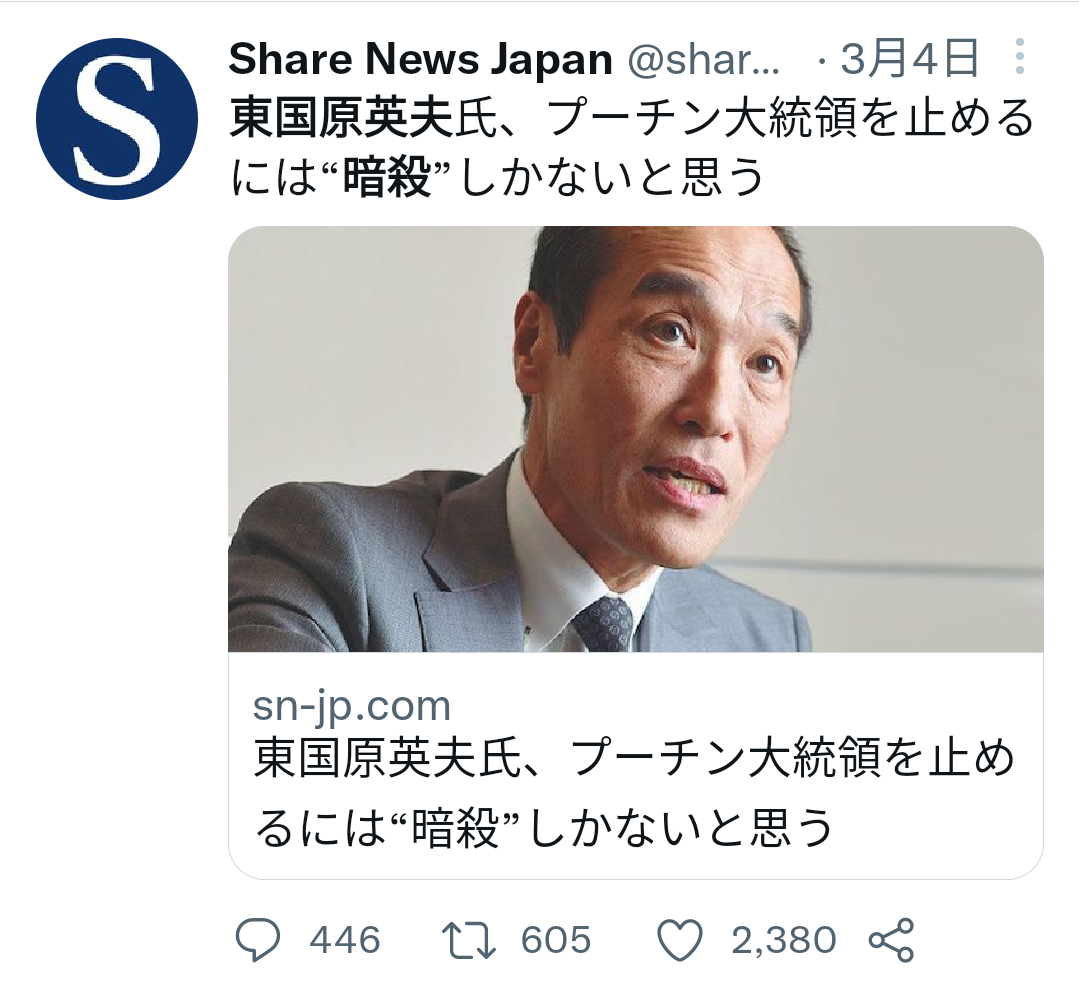Open the Share News Japan profile avatar
The width and height of the screenshot is (1079, 982).
click(117, 119)
